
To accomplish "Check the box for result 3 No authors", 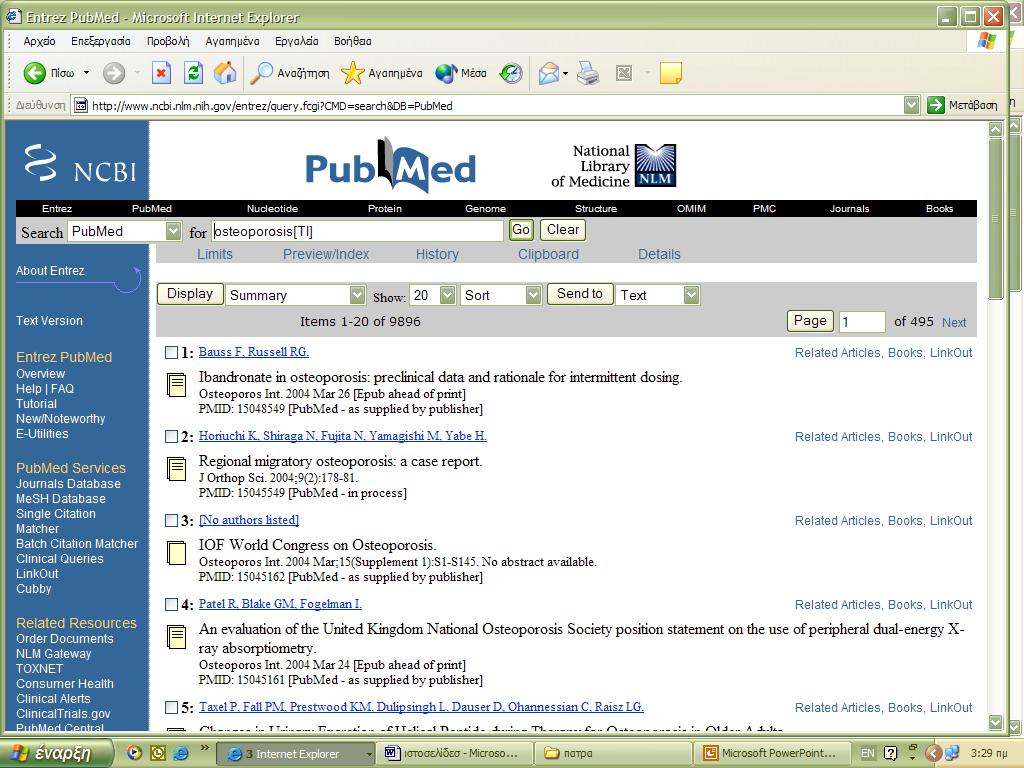I will 171,520.
